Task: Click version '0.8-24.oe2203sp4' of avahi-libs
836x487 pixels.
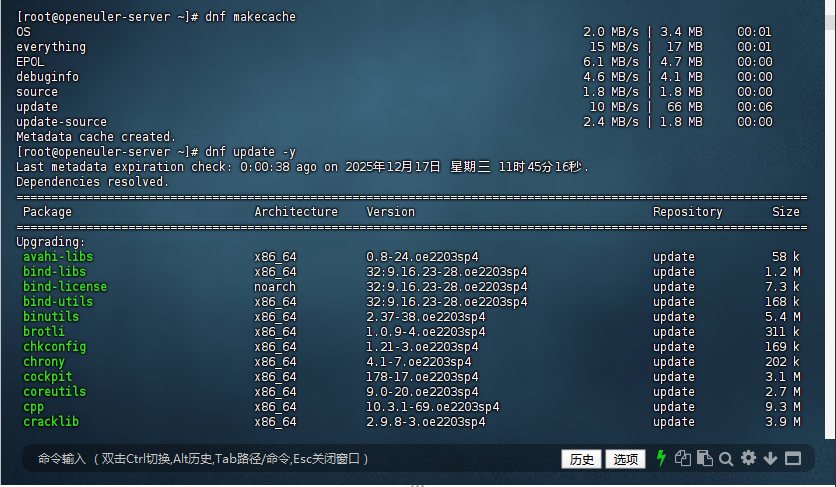Action: click(x=422, y=257)
